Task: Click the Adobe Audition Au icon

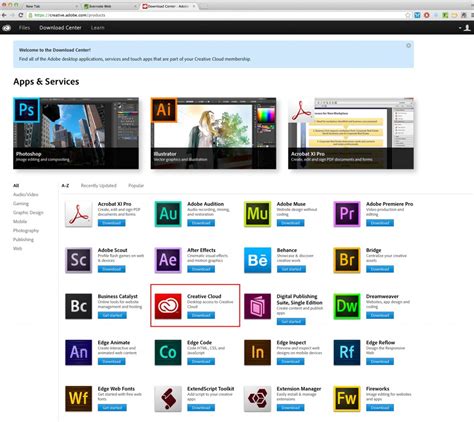Action: click(168, 214)
